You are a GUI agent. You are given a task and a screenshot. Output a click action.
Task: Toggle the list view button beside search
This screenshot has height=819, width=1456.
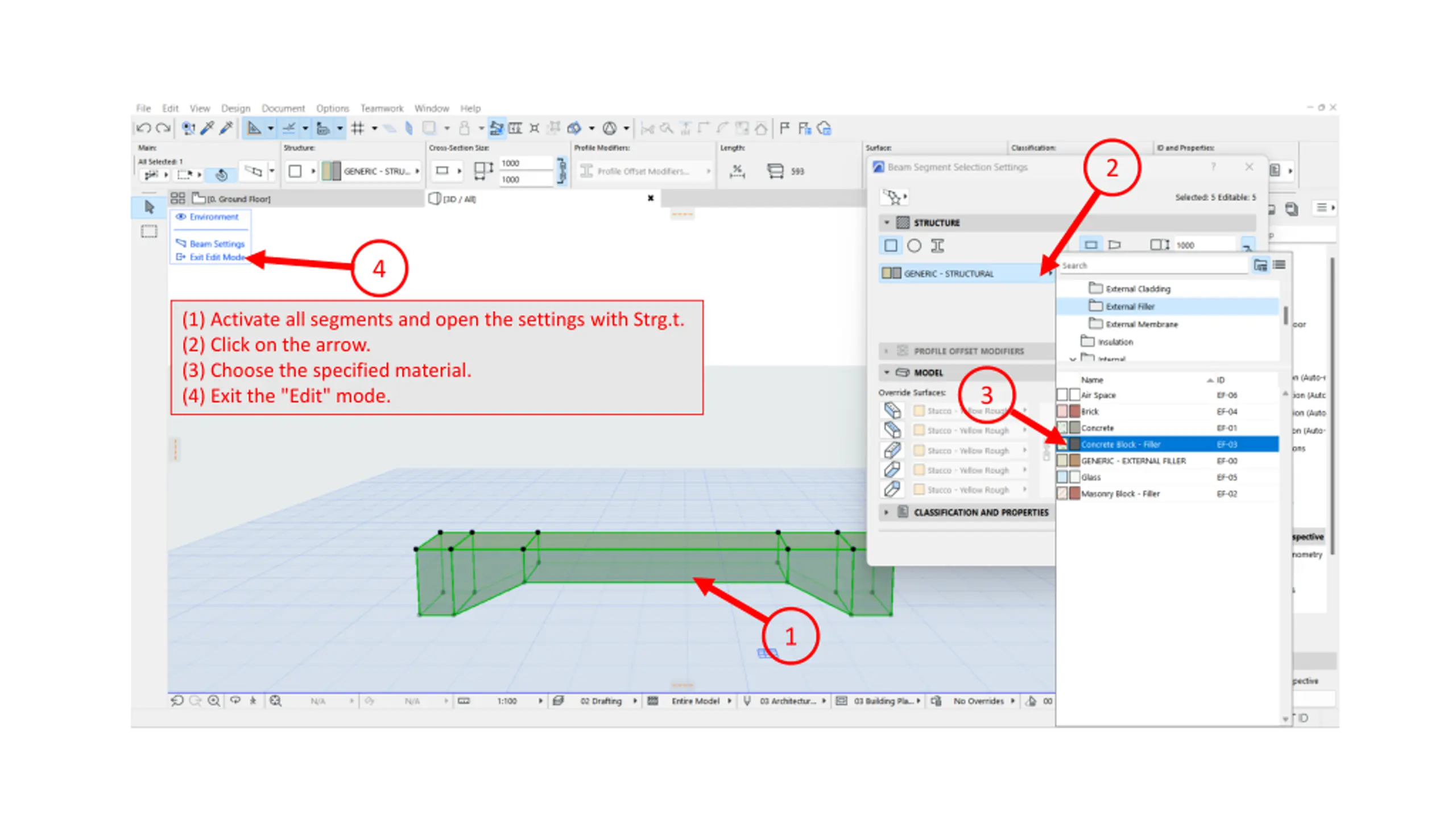1279,265
